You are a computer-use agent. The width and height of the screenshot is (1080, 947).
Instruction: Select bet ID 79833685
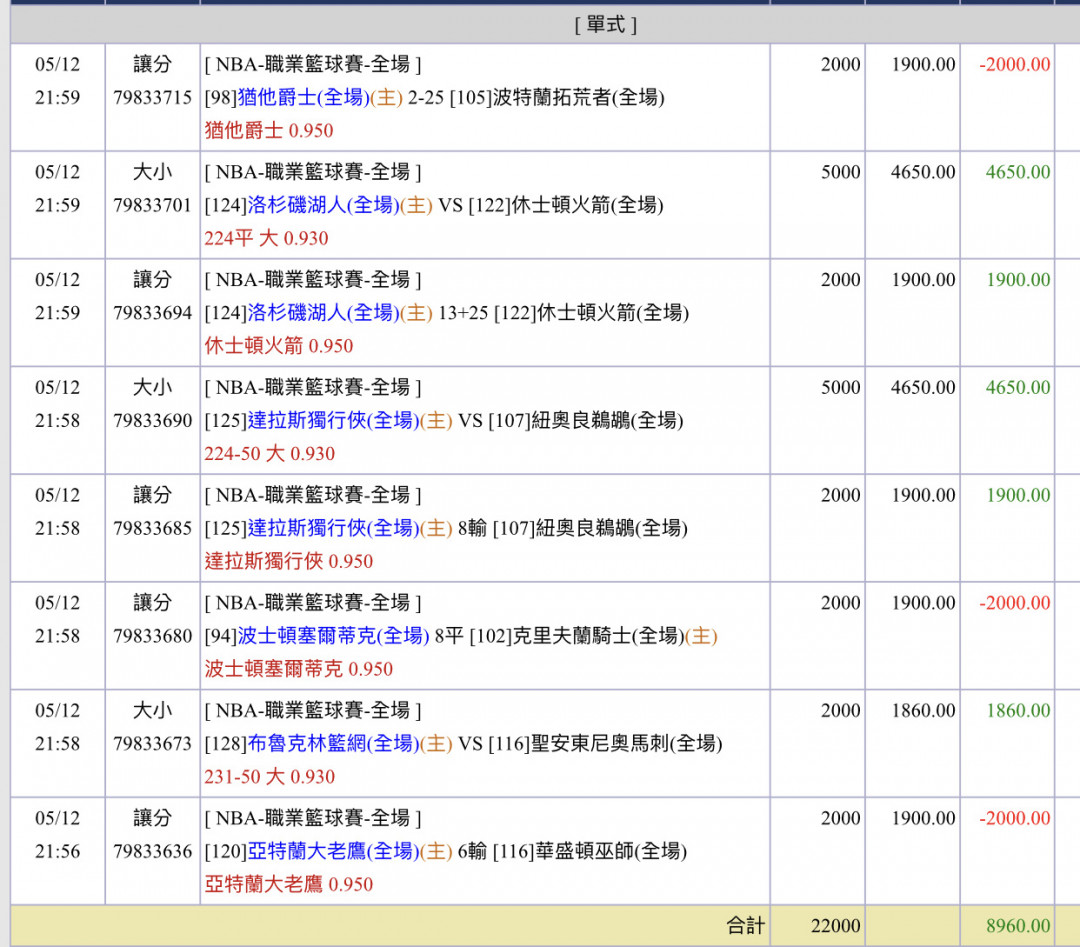point(152,528)
